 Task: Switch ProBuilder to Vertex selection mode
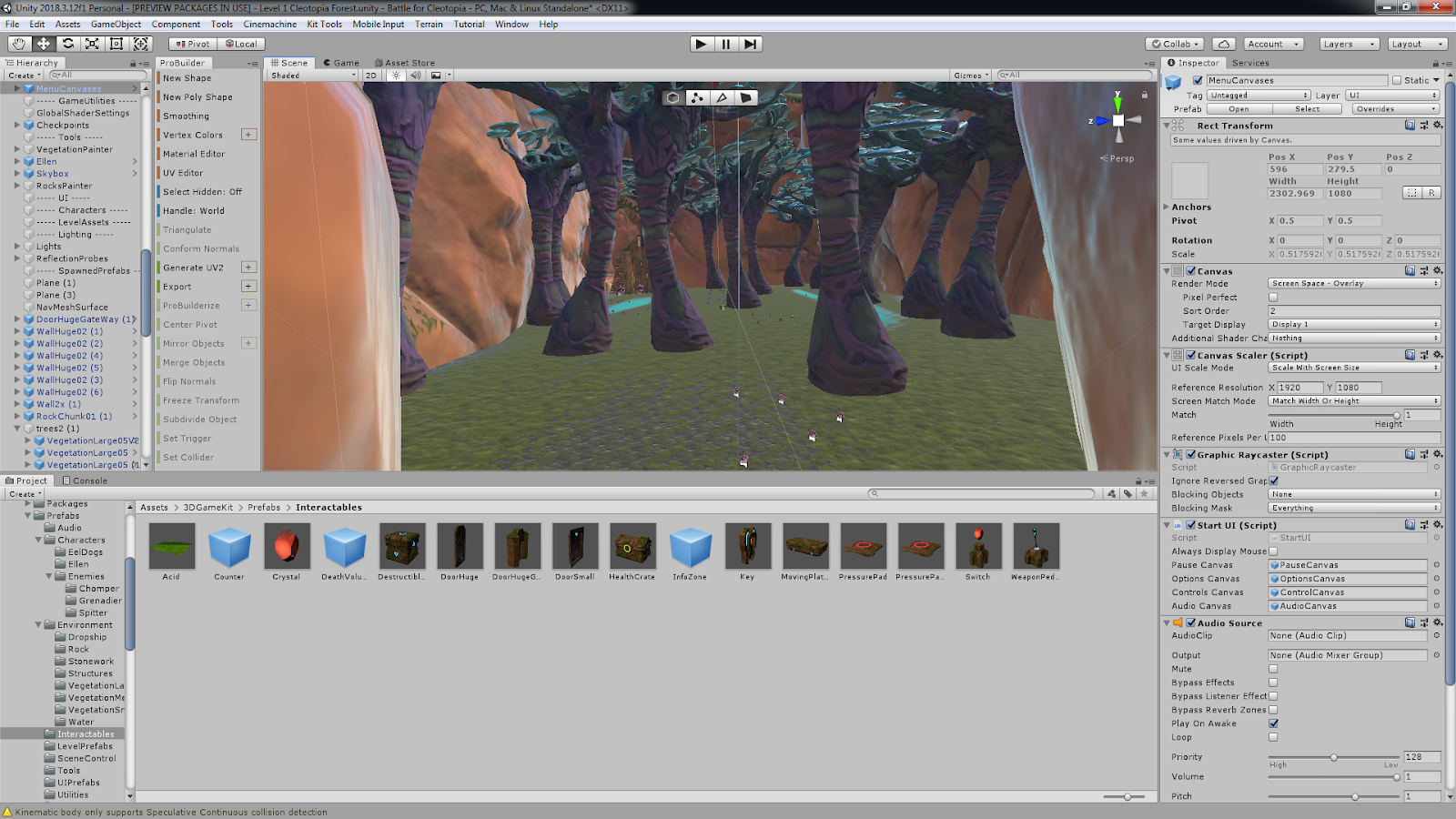coord(697,97)
